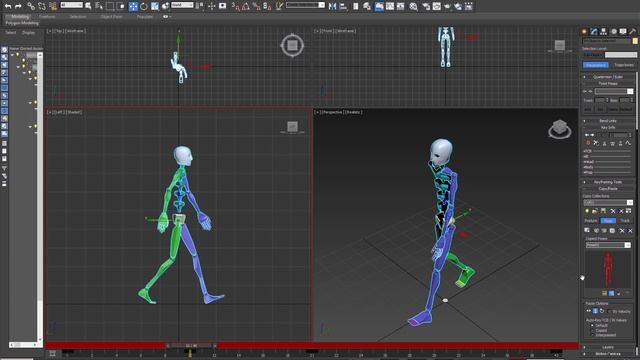
Task: Switch to the Modeling ribbon tab
Action: (x=19, y=17)
